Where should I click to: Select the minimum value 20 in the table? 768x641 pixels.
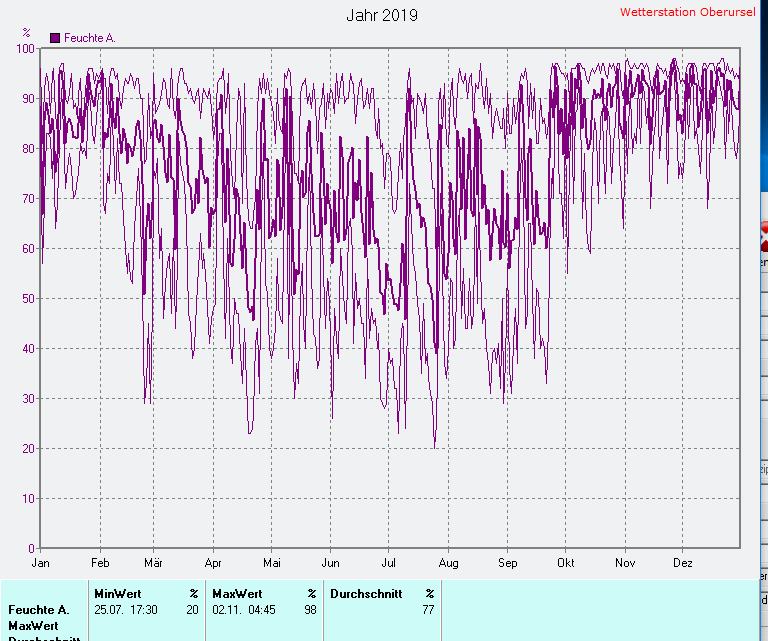pos(192,610)
